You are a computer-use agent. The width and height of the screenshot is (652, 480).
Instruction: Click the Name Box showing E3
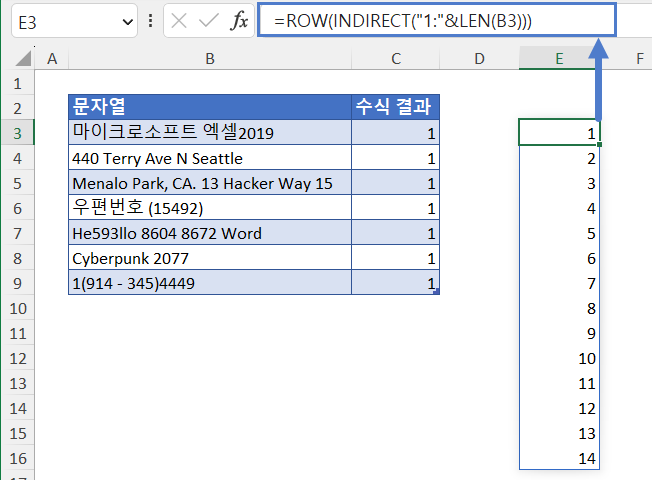pos(74,21)
